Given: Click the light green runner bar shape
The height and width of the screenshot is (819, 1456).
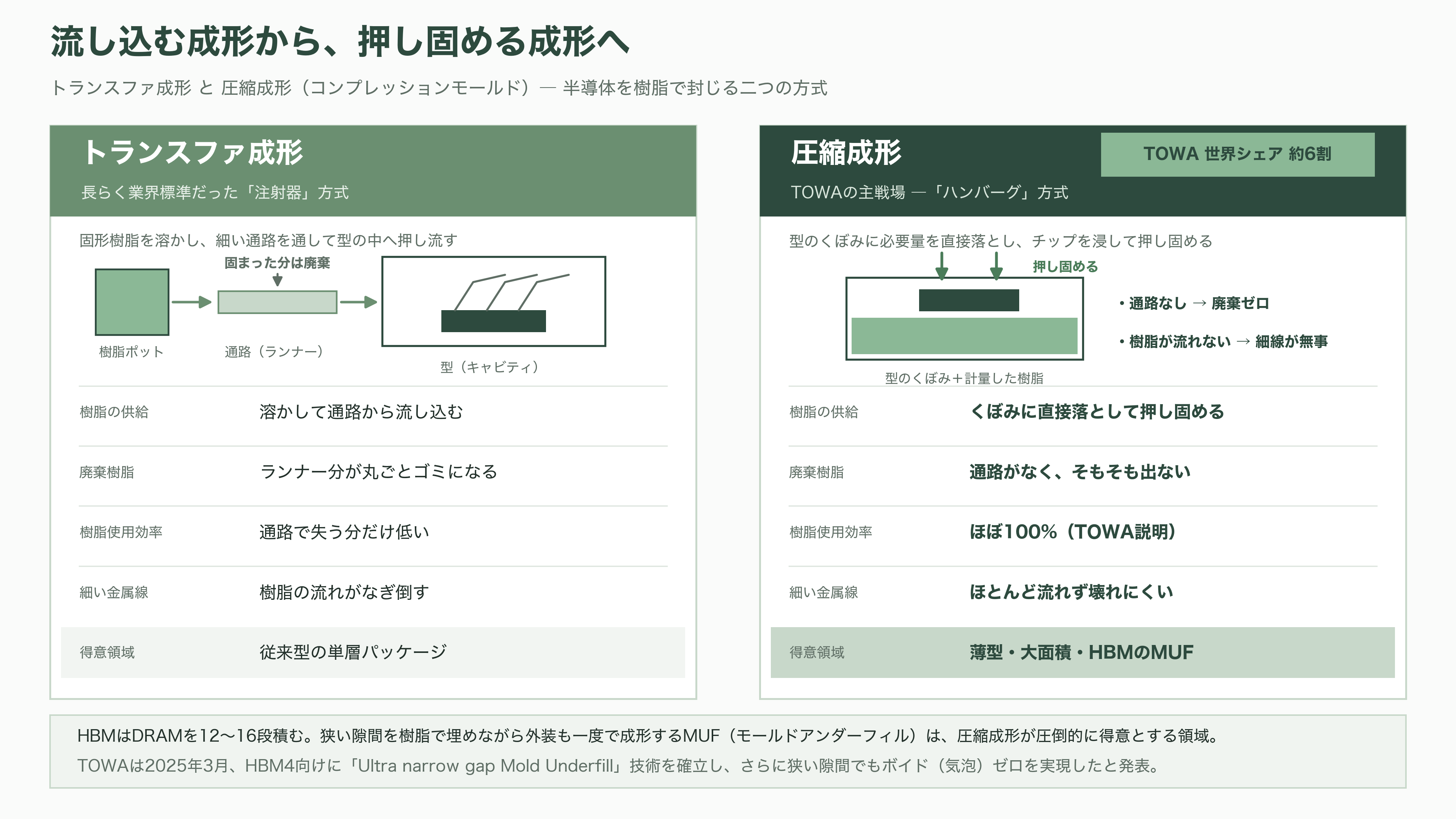Looking at the screenshot, I should [x=277, y=302].
